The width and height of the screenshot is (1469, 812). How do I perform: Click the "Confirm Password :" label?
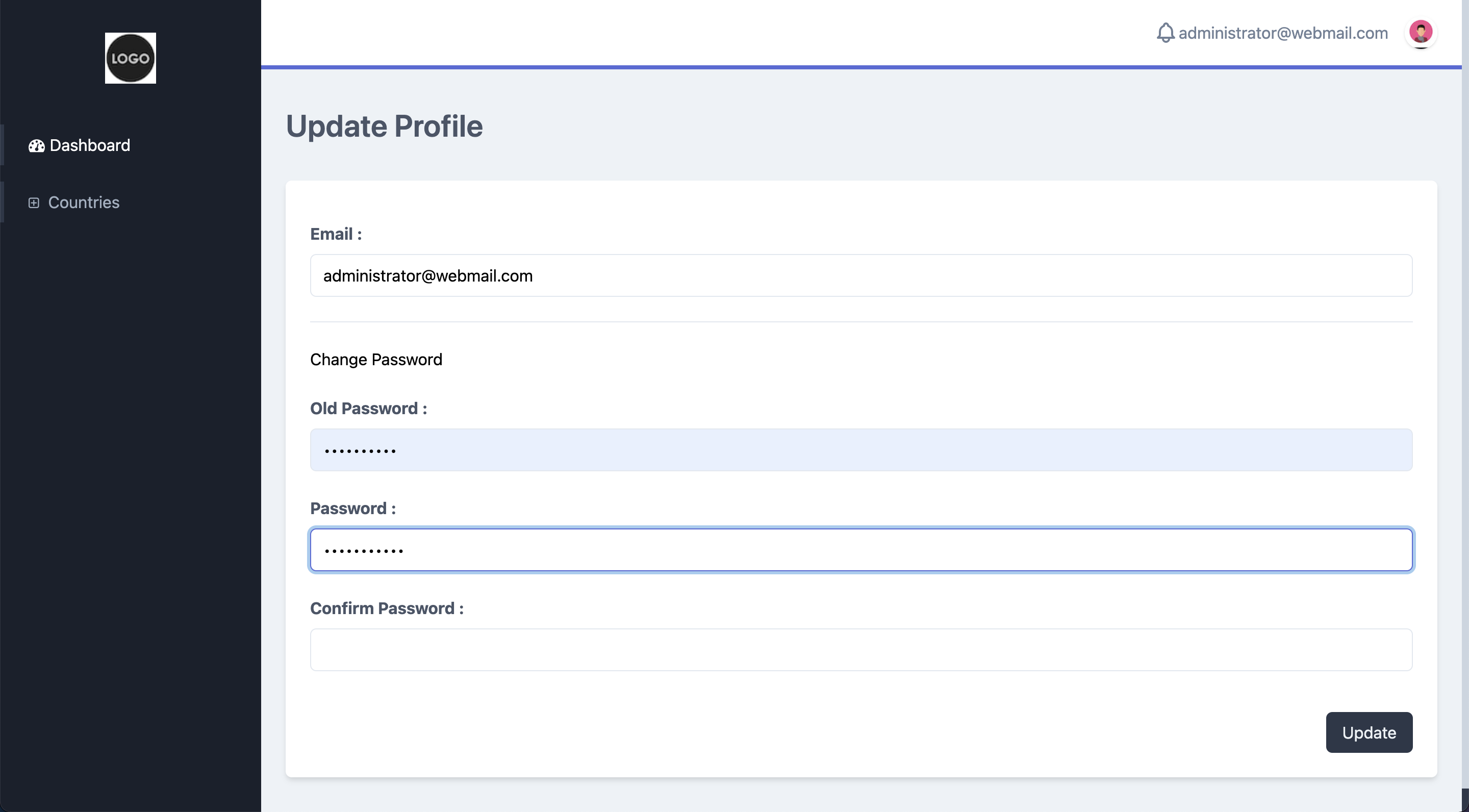[386, 608]
